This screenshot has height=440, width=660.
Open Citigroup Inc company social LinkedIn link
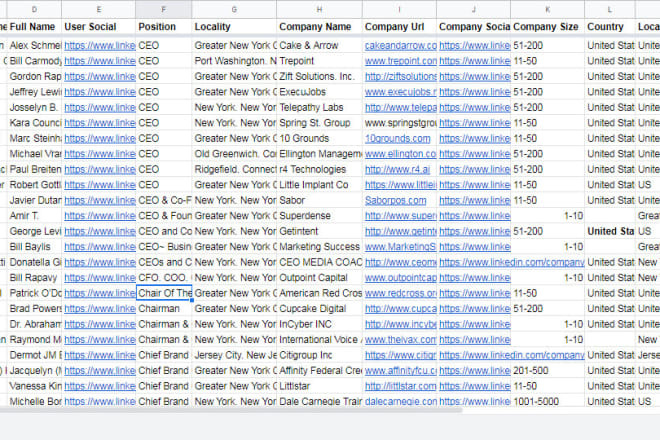pos(511,355)
